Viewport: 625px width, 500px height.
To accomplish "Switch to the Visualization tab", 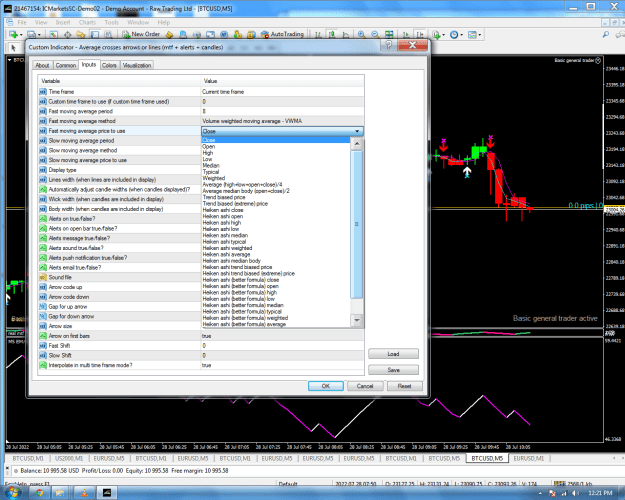I will click(137, 65).
